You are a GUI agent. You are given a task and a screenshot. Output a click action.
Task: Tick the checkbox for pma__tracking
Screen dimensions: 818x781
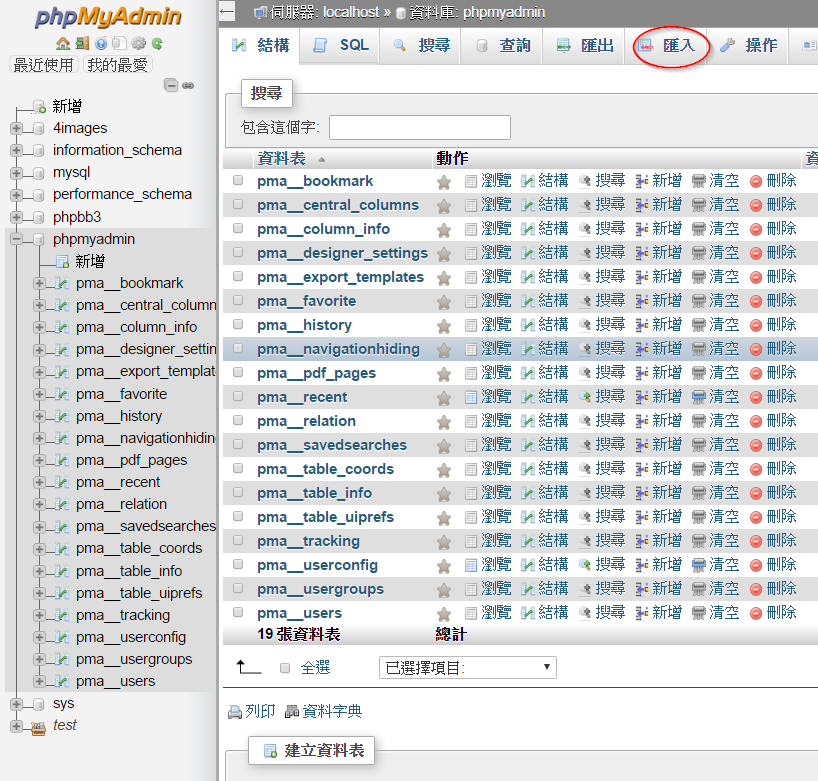(238, 541)
